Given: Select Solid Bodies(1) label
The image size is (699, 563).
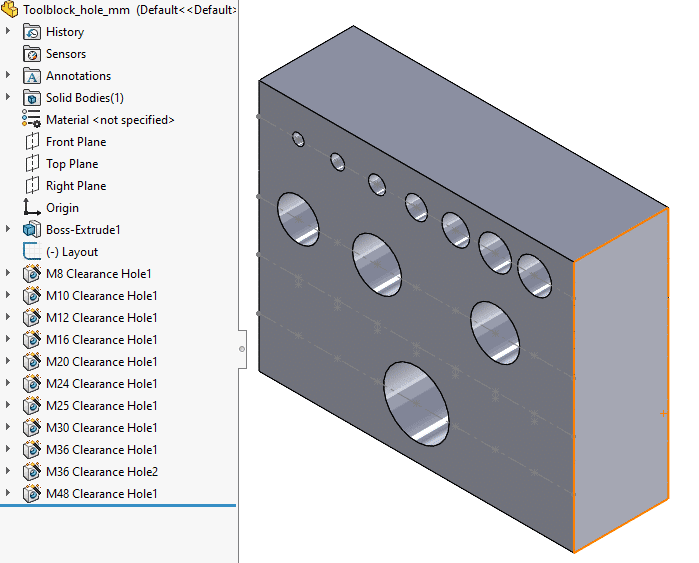Looking at the screenshot, I should pos(85,98).
